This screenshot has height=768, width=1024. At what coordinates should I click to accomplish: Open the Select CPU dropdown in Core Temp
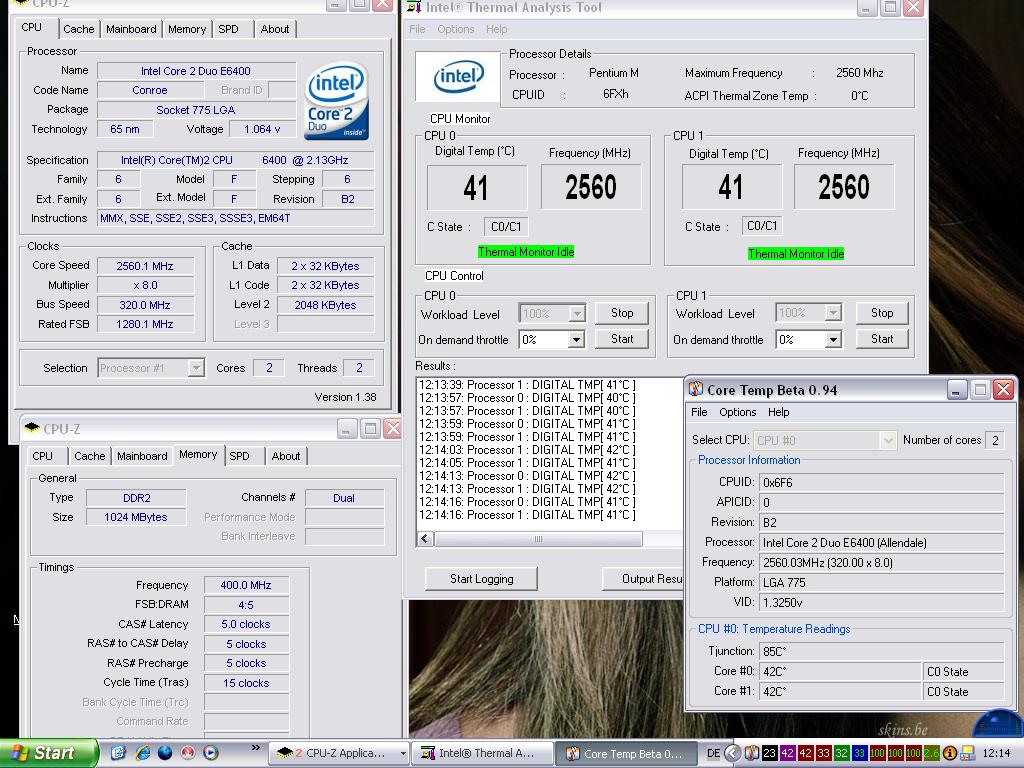pyautogui.click(x=888, y=440)
